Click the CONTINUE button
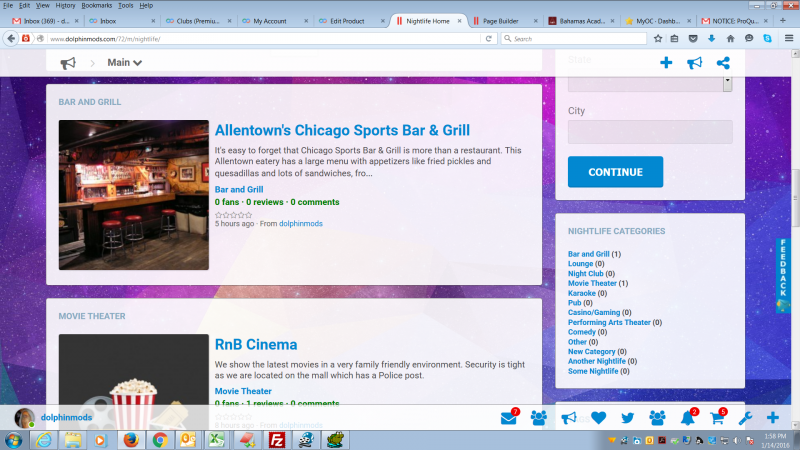The height and width of the screenshot is (450, 800). pyautogui.click(x=615, y=172)
